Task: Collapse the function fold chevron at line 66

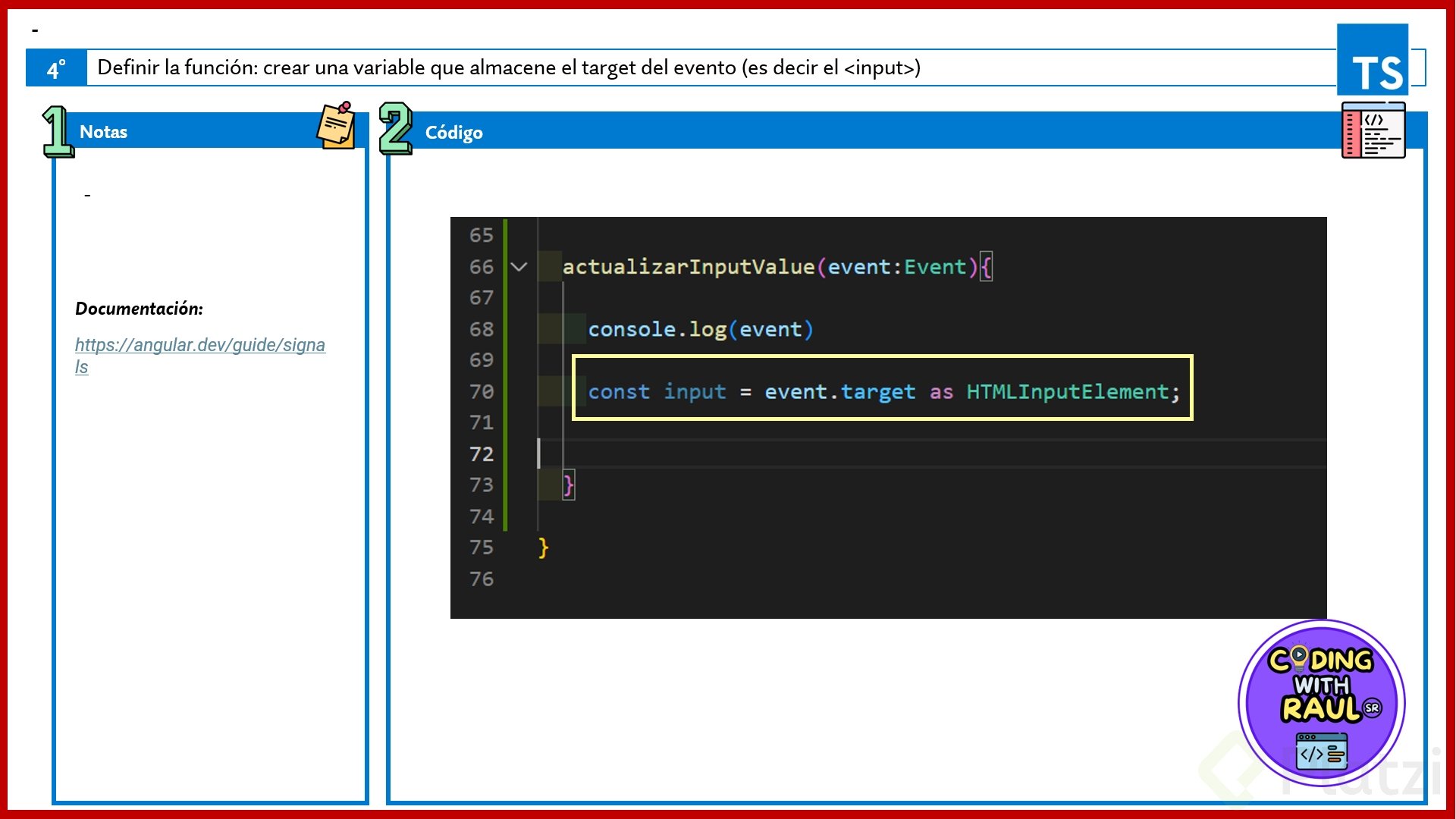Action: coord(519,267)
